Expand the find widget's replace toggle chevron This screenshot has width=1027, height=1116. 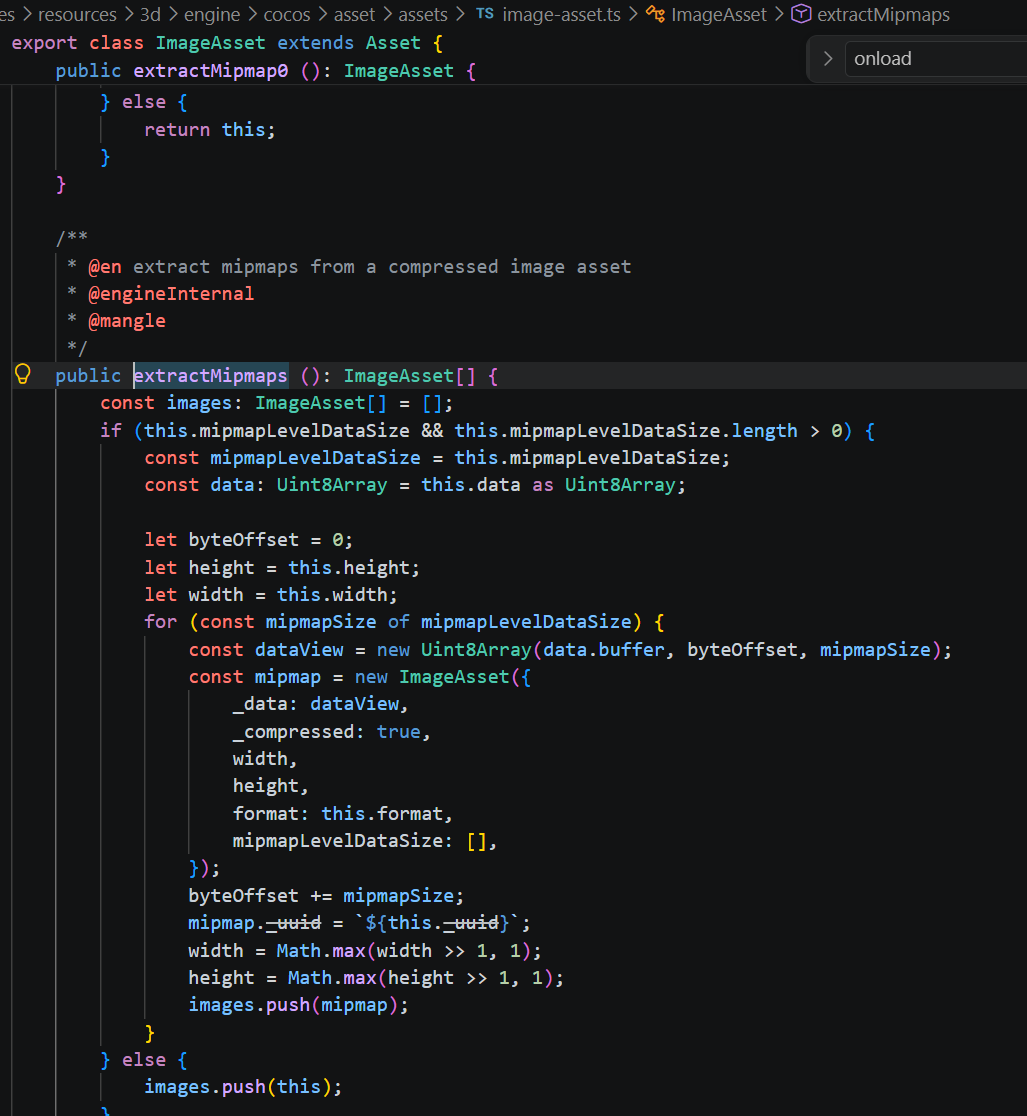(828, 58)
